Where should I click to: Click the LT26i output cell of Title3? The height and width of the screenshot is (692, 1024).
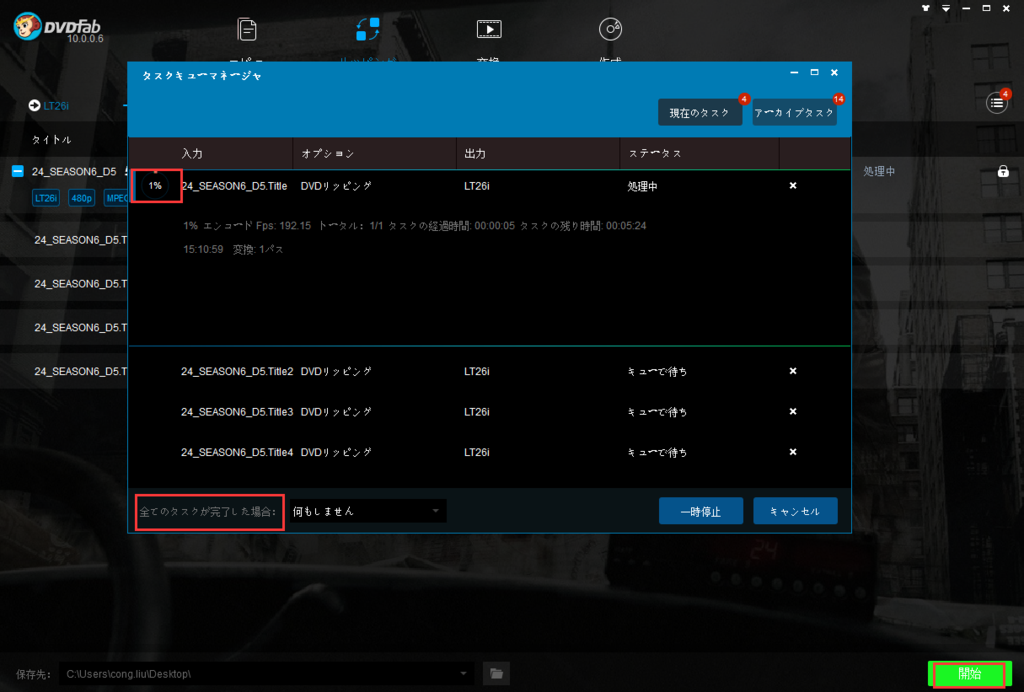coord(477,412)
